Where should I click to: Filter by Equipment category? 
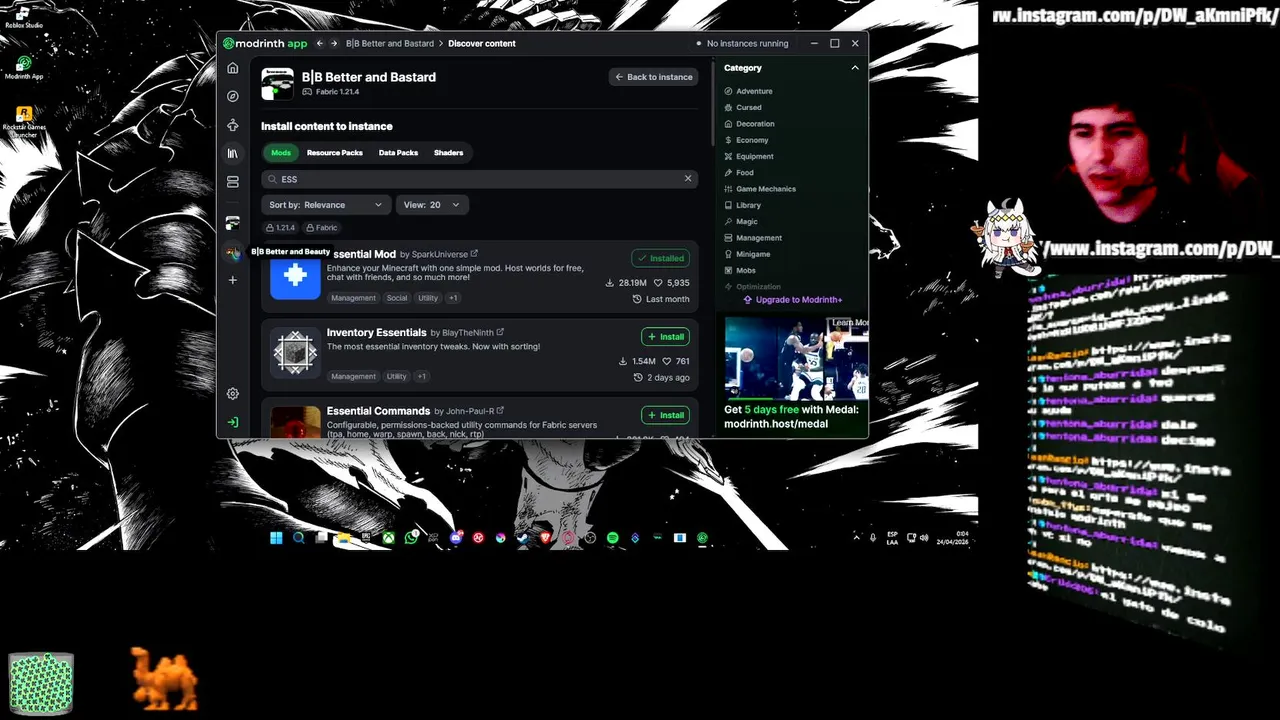pos(749,156)
